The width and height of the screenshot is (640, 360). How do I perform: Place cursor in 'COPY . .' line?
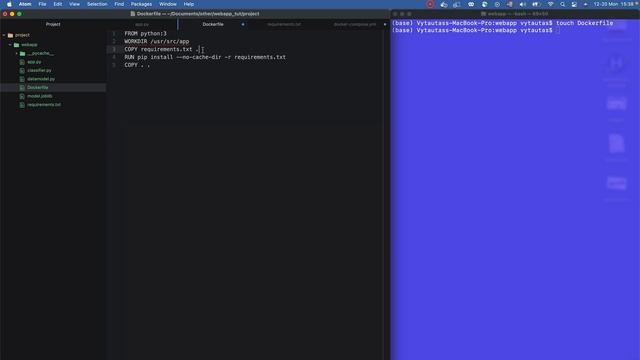[x=137, y=65]
